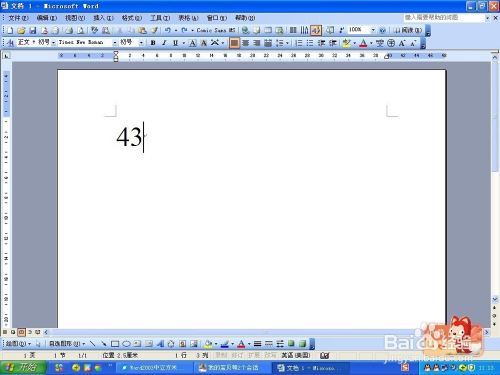The image size is (500, 375).
Task: Click the red Font Color A in formatting toolbar
Action: pos(363,43)
